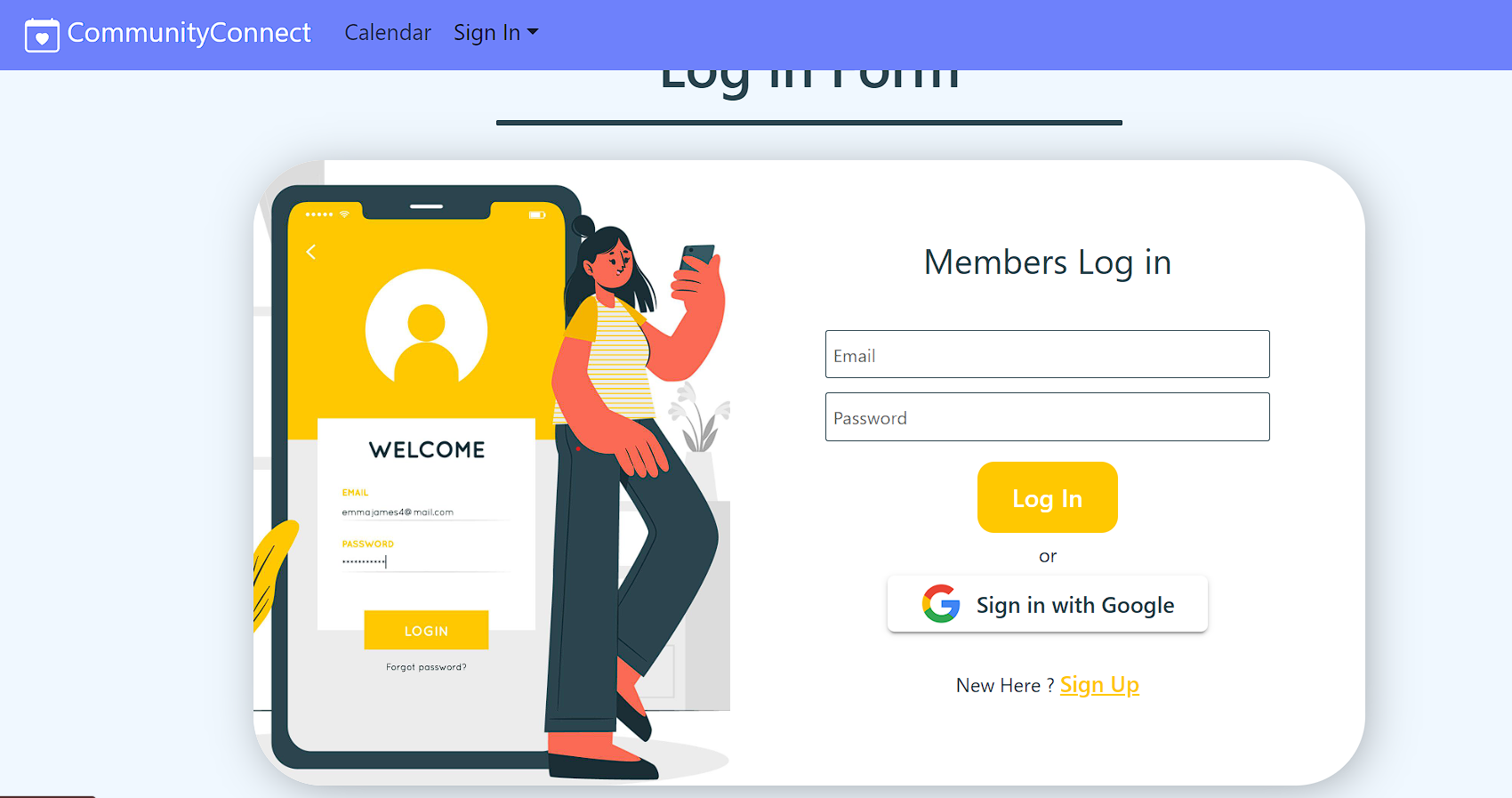Click the LOGIN button on the phone illustration
This screenshot has height=798, width=1512.
pos(426,630)
